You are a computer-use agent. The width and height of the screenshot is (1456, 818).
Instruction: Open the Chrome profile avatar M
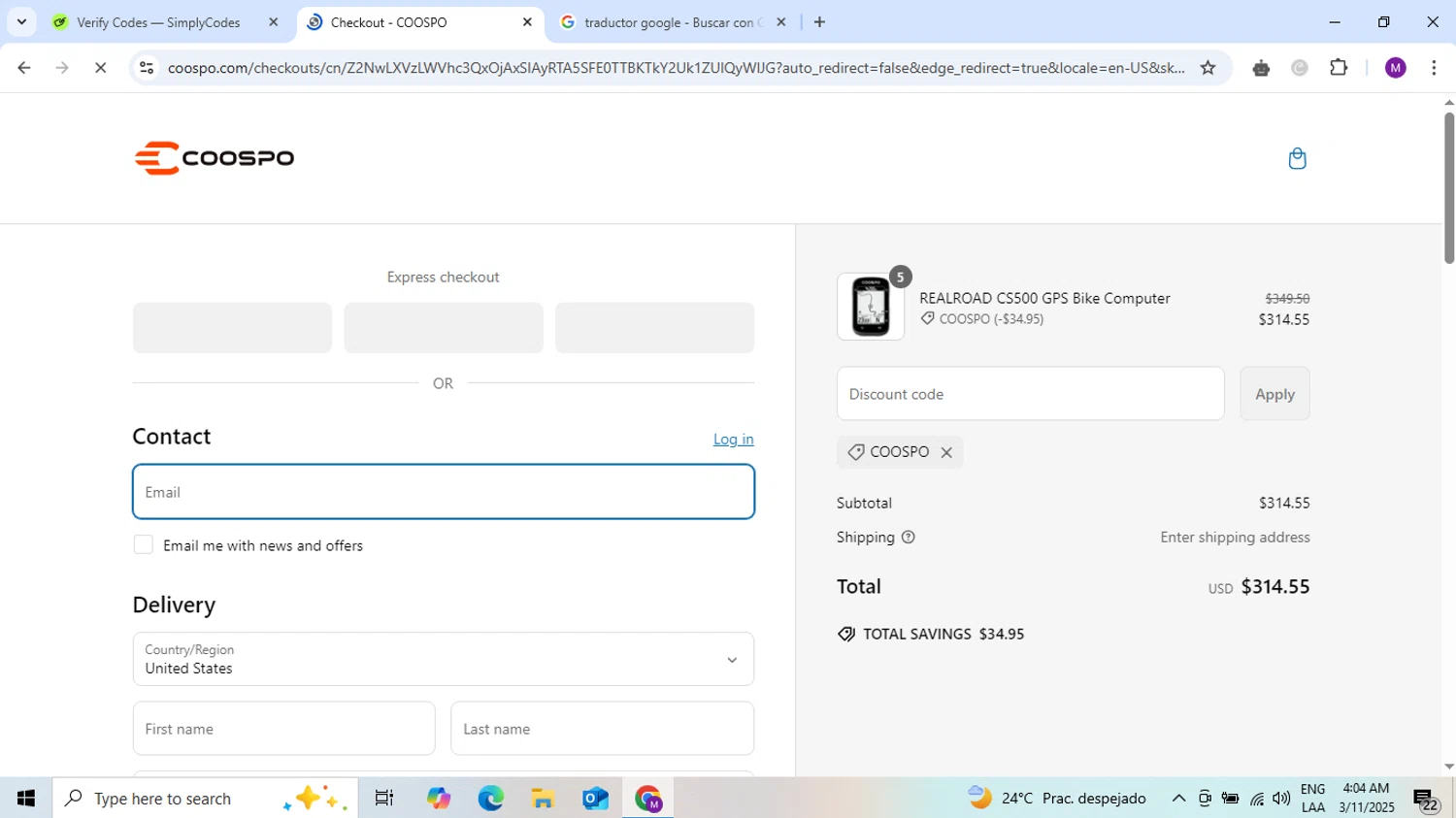pos(1396,68)
